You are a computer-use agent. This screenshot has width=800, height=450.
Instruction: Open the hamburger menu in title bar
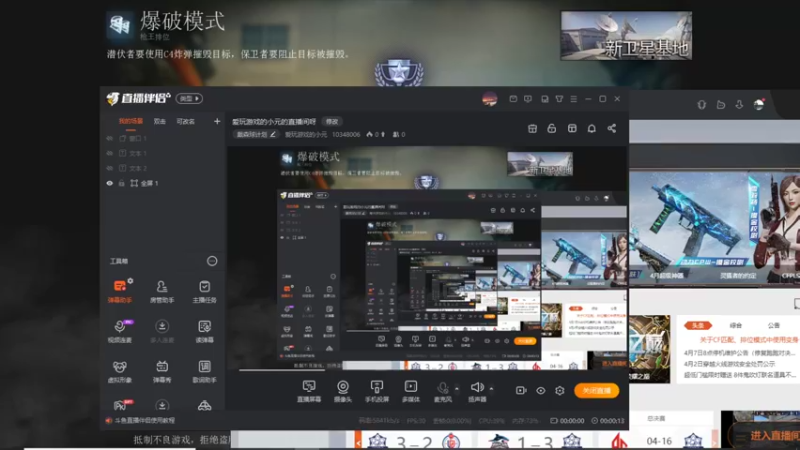pos(573,99)
